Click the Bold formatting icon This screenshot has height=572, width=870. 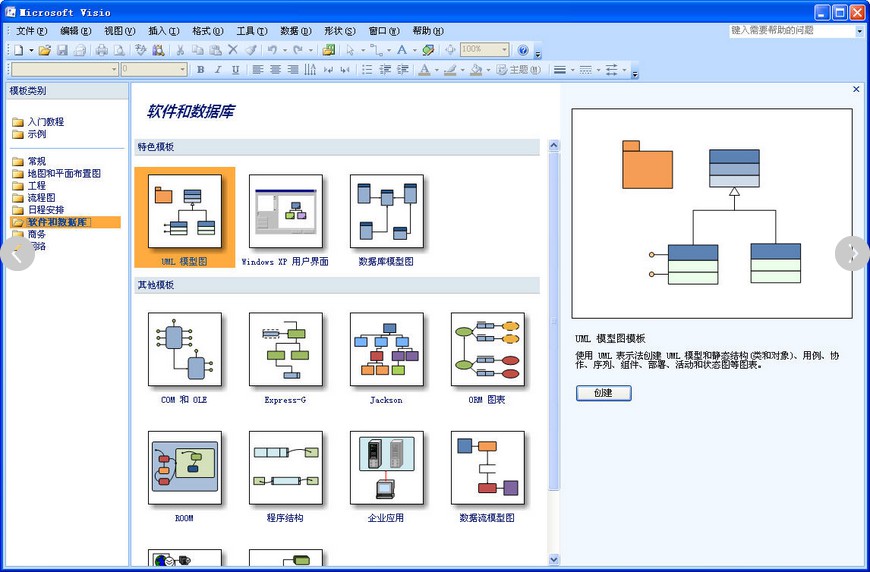click(x=200, y=70)
